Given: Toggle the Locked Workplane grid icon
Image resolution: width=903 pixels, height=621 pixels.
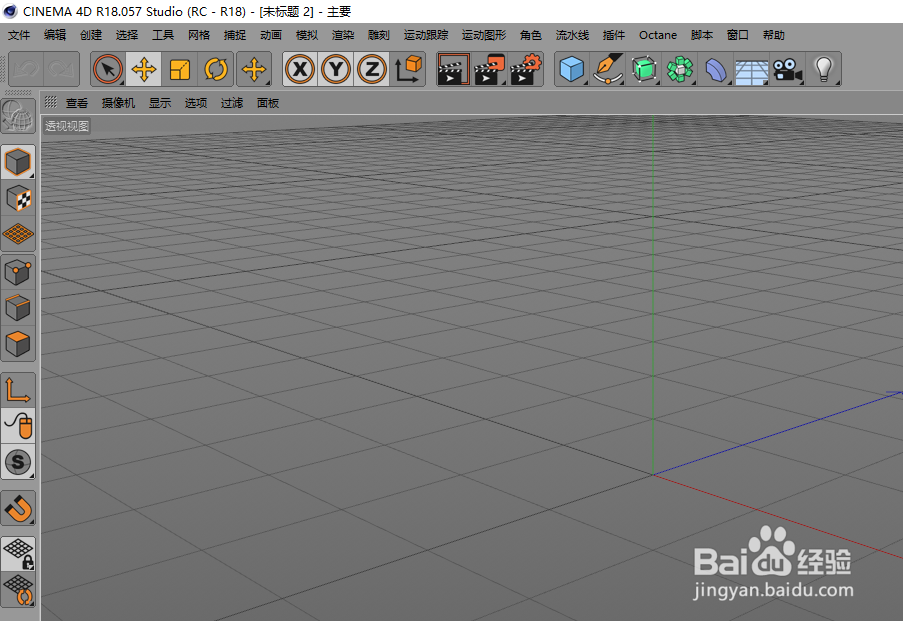Looking at the screenshot, I should point(18,554).
